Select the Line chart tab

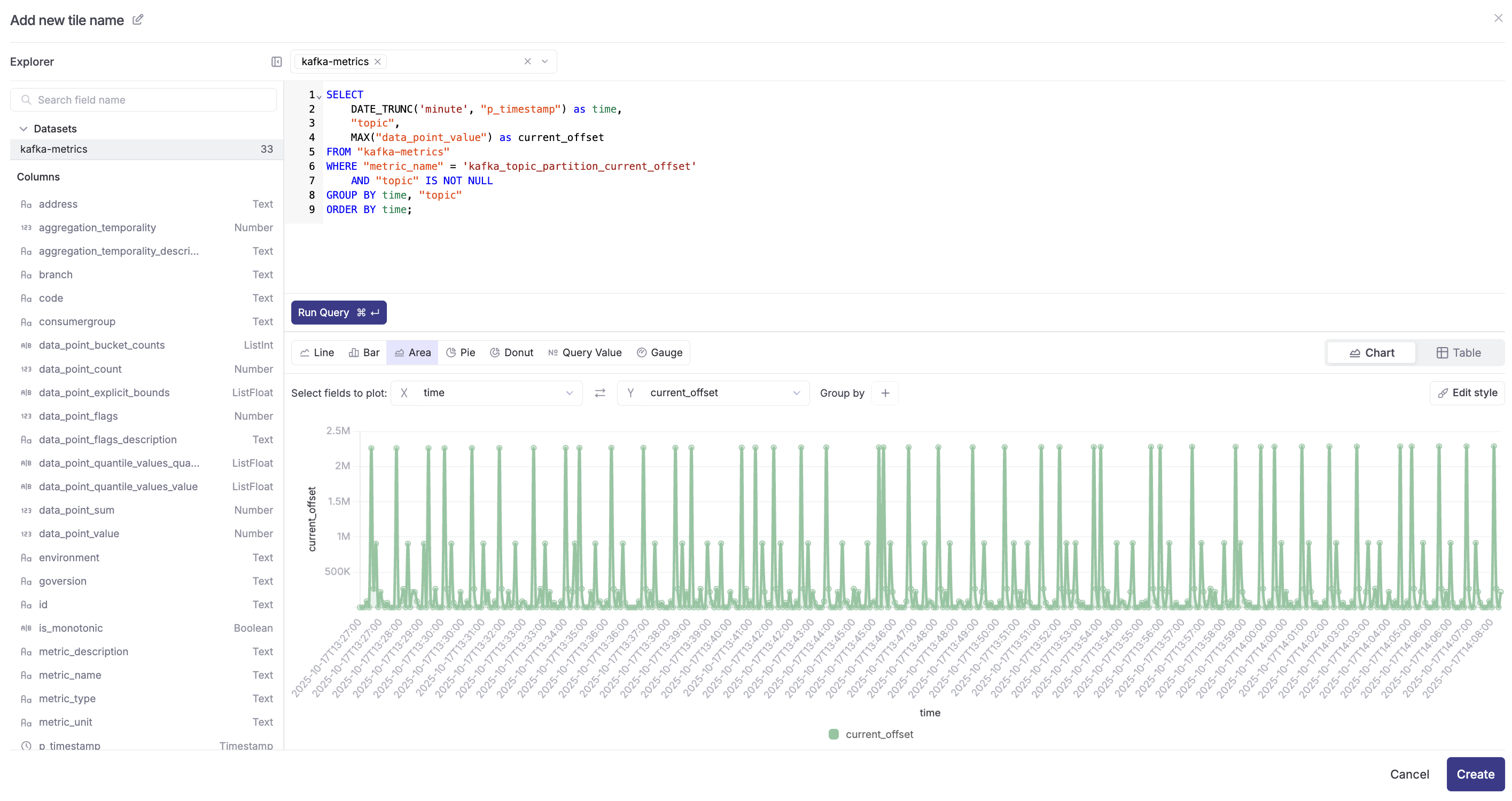(317, 352)
